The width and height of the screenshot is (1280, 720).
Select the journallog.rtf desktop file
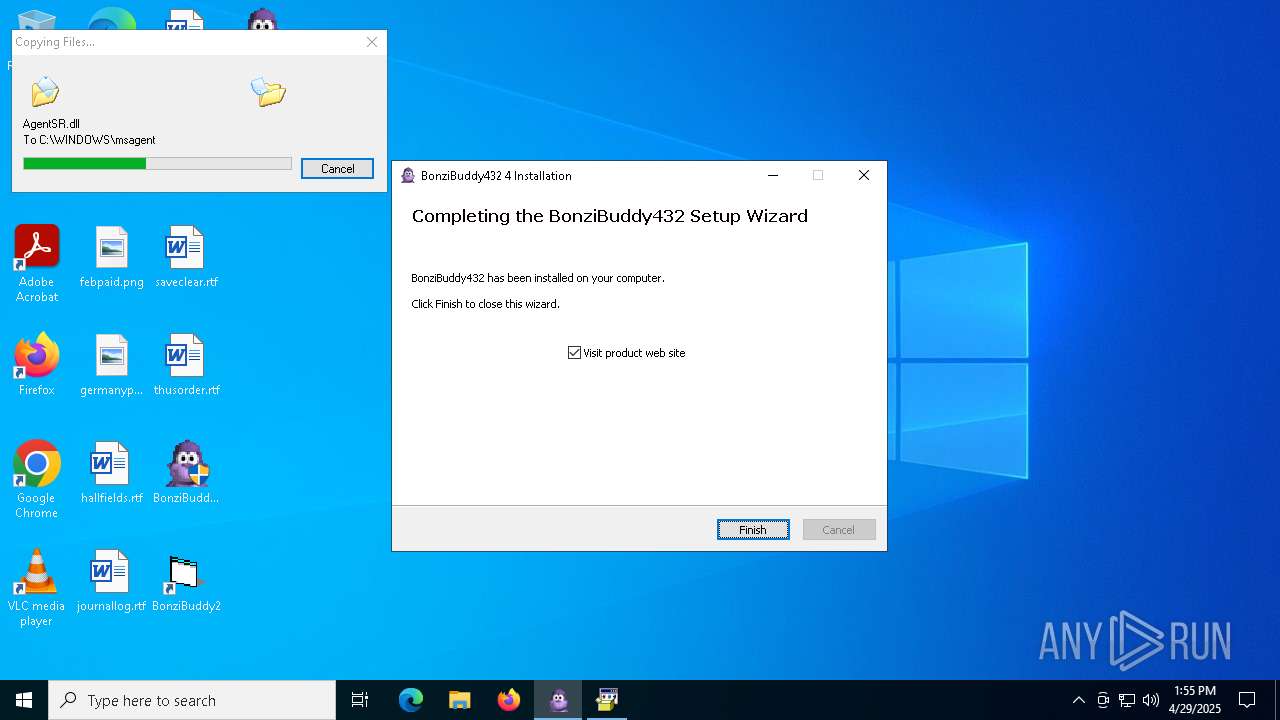pyautogui.click(x=112, y=581)
